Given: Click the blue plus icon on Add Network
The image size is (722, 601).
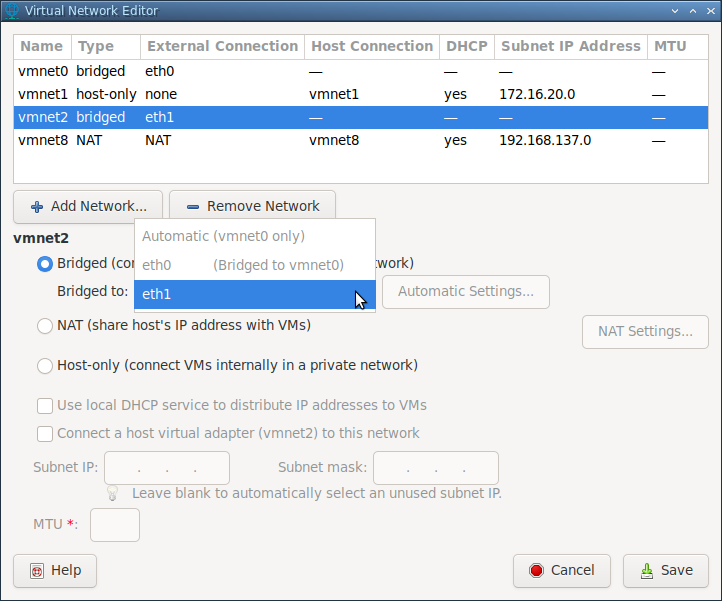Looking at the screenshot, I should [37, 207].
